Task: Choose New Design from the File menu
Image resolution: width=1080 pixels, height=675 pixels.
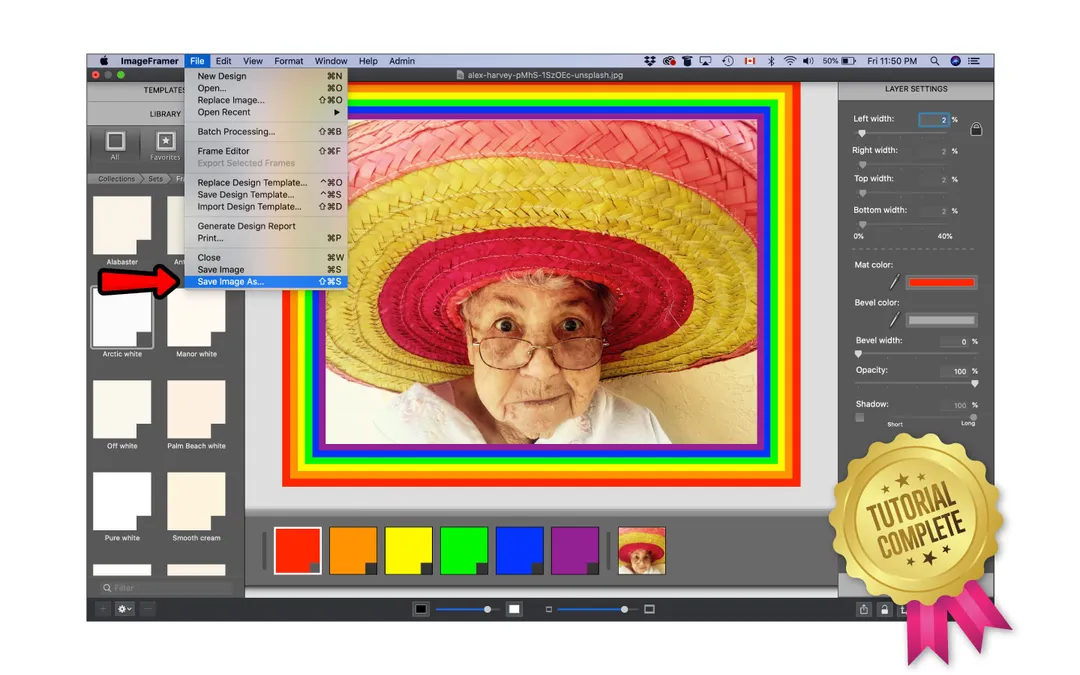Action: (266, 76)
